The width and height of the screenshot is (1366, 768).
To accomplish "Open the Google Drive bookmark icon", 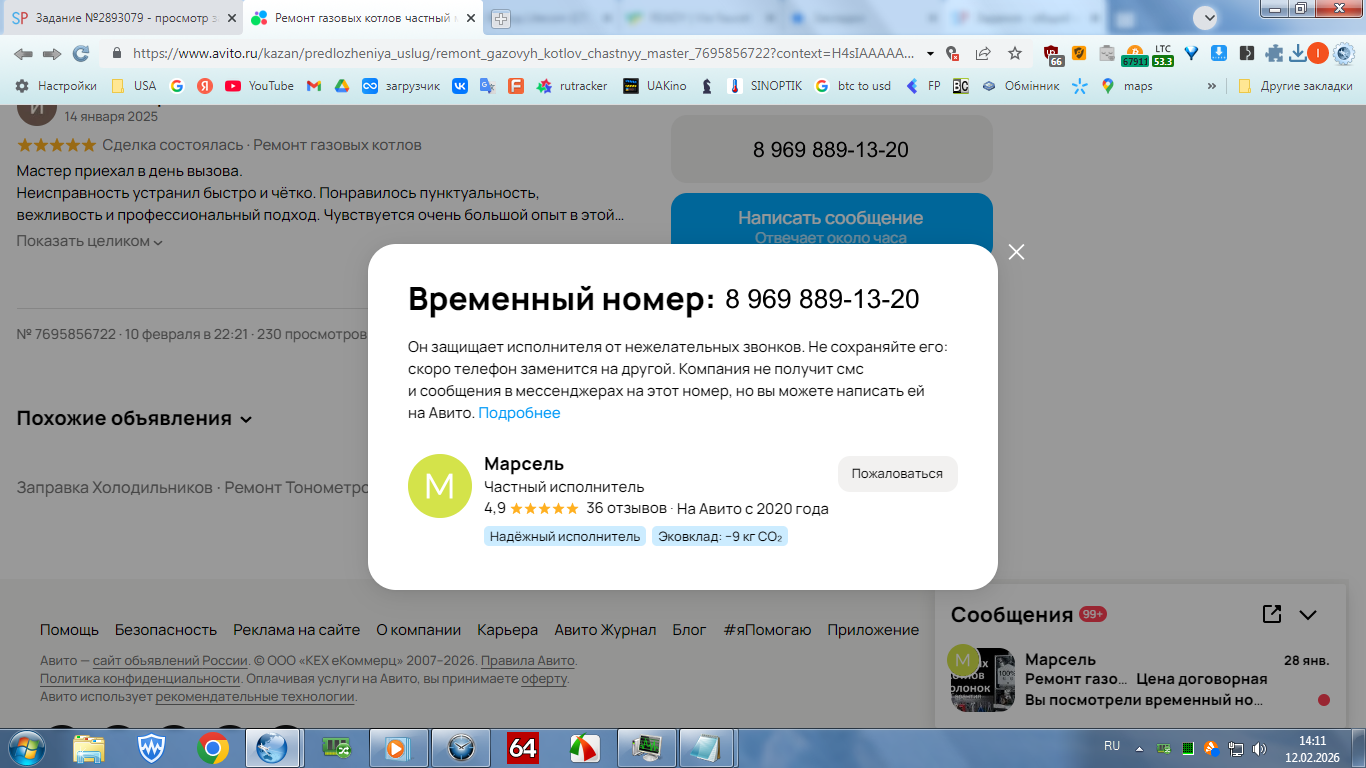I will (341, 86).
